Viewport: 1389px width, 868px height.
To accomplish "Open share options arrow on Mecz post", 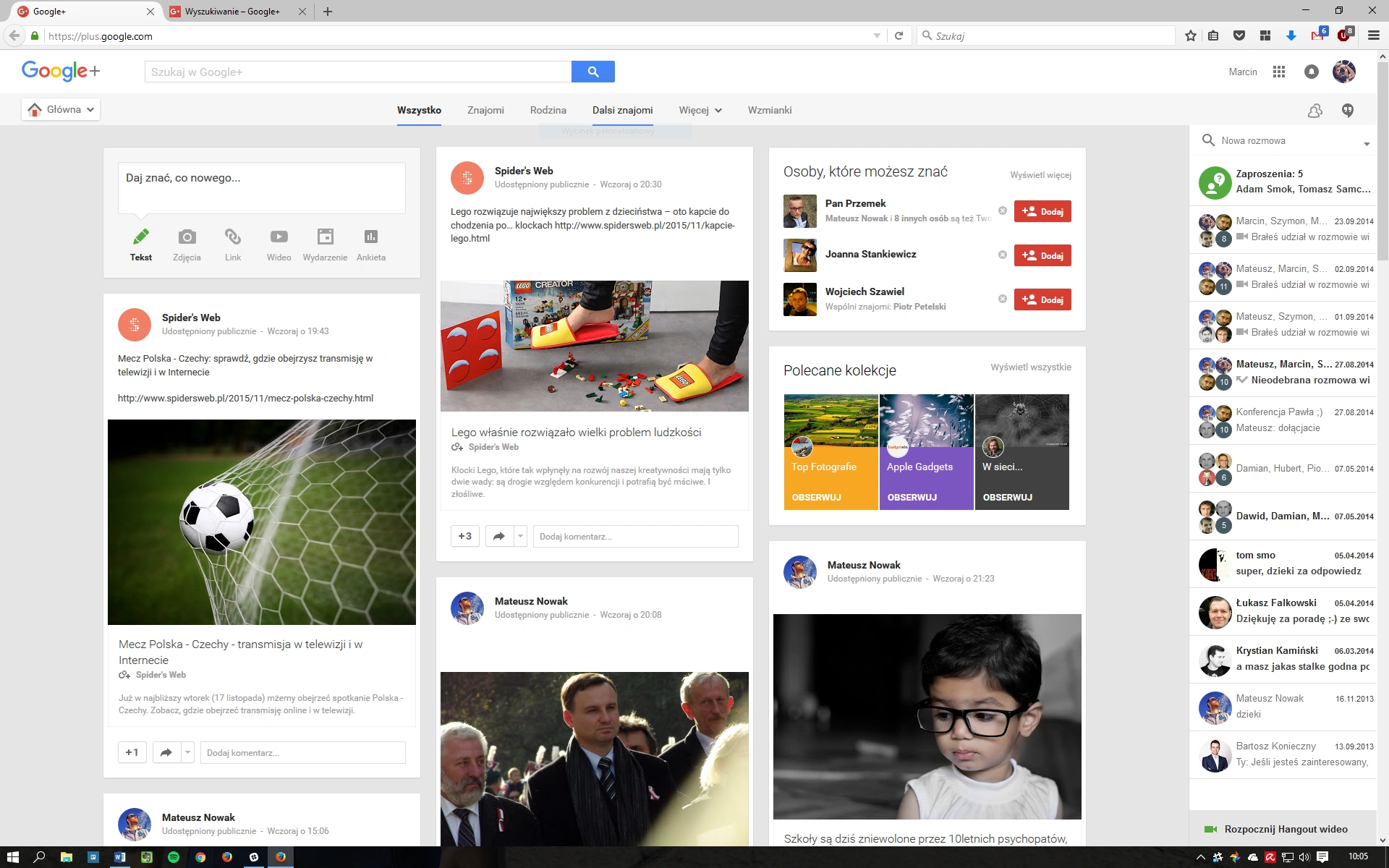I will (187, 752).
